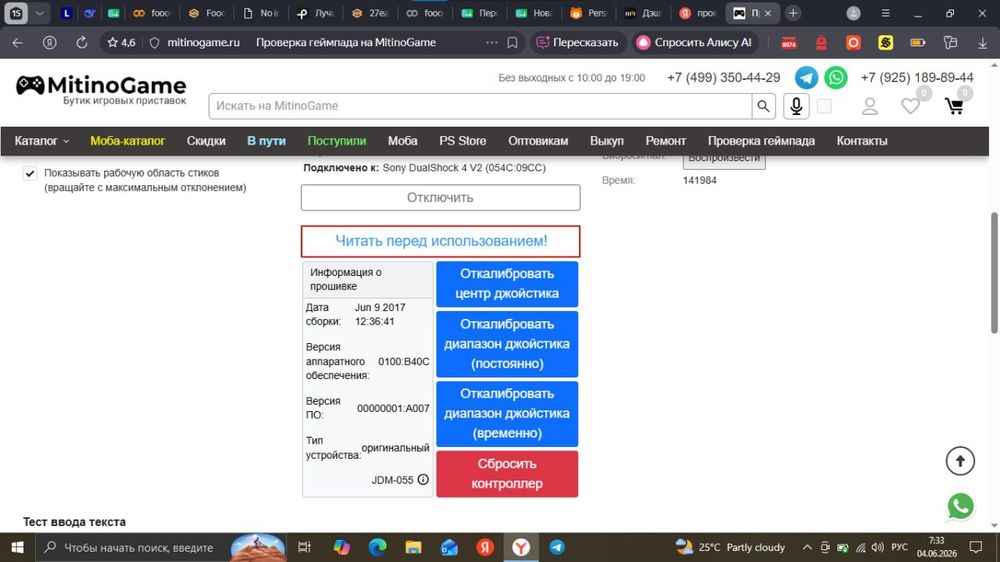1000x562 pixels.
Task: Reload the page with the refresh icon
Action: [x=82, y=43]
